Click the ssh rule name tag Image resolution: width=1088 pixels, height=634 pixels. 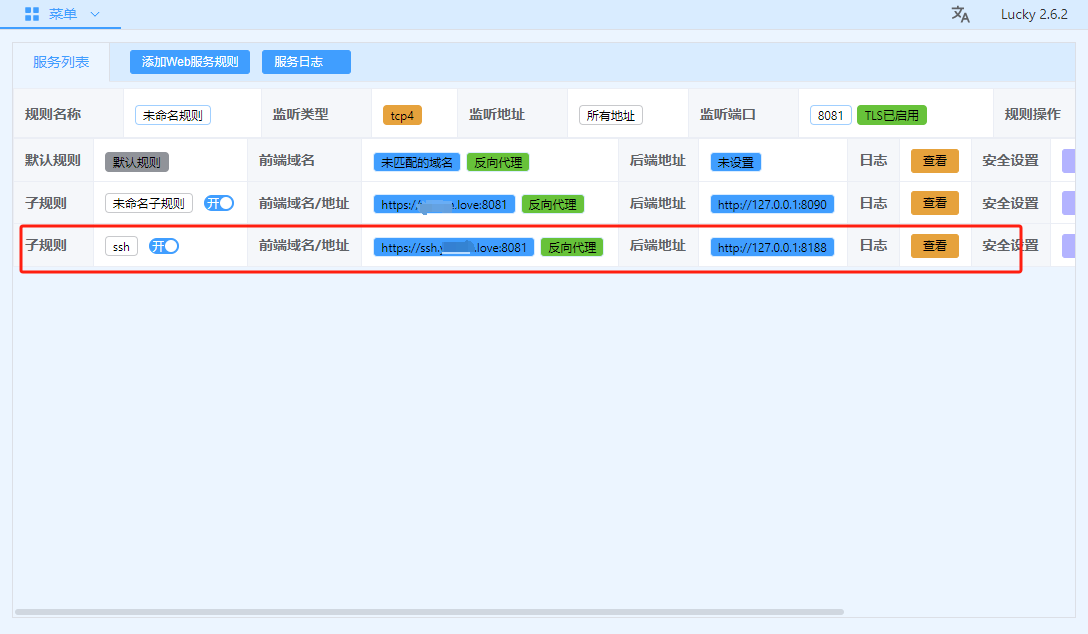point(121,246)
